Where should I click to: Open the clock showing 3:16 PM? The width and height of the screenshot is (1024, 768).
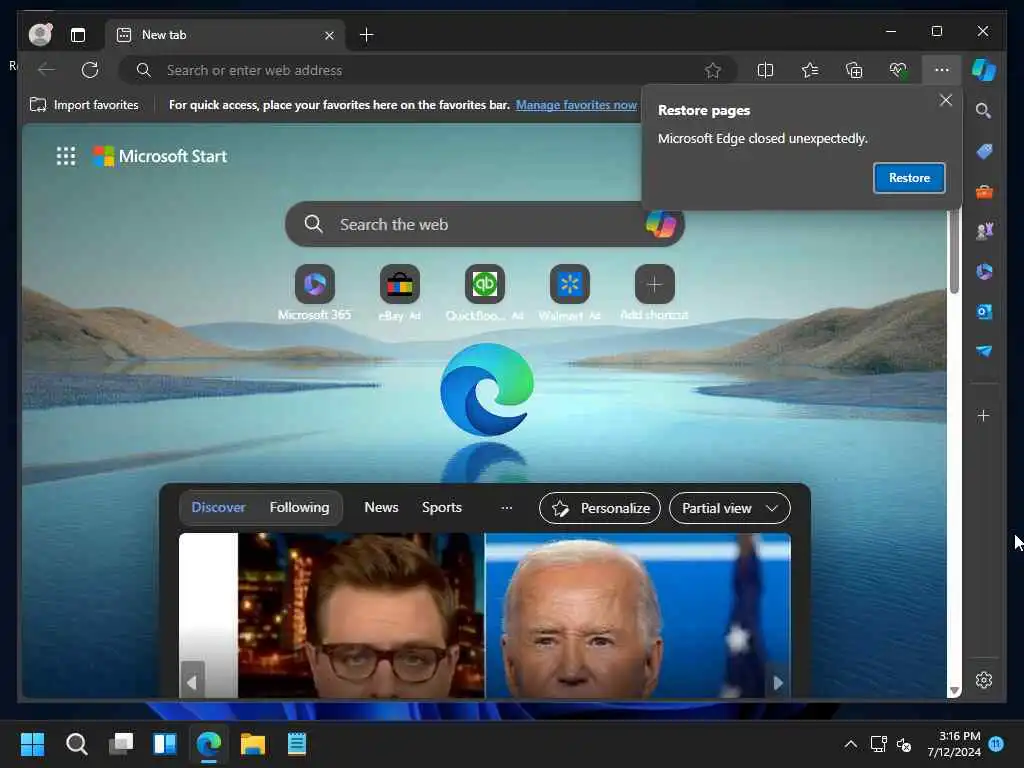click(x=954, y=744)
